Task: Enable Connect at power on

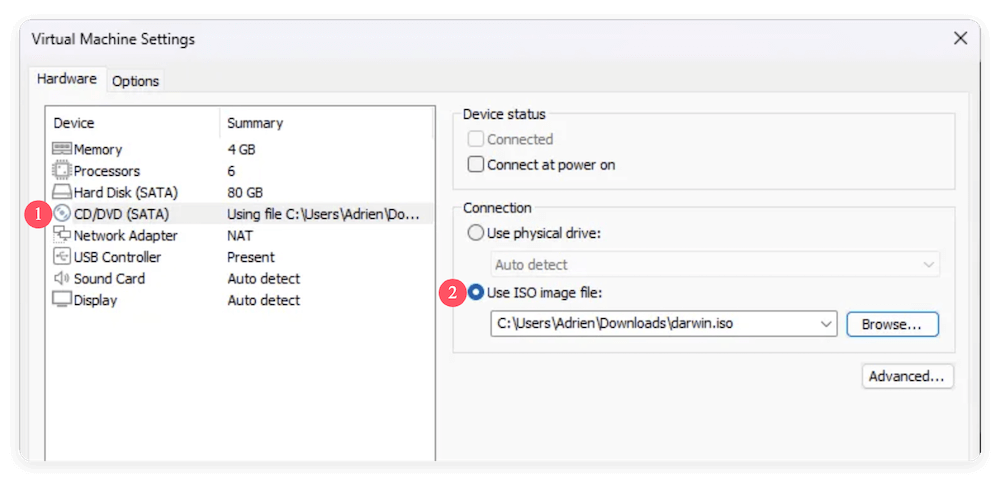Action: pyautogui.click(x=476, y=164)
